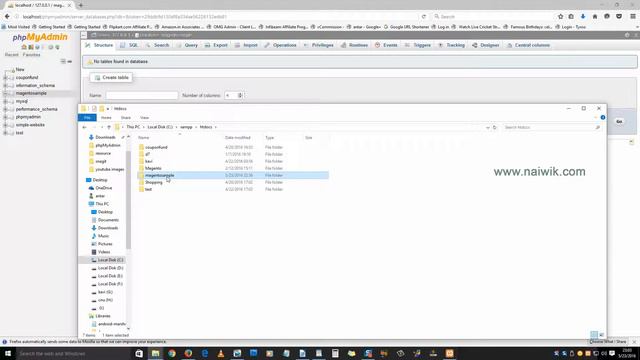Sort by the Date modified column

pyautogui.click(x=238, y=138)
